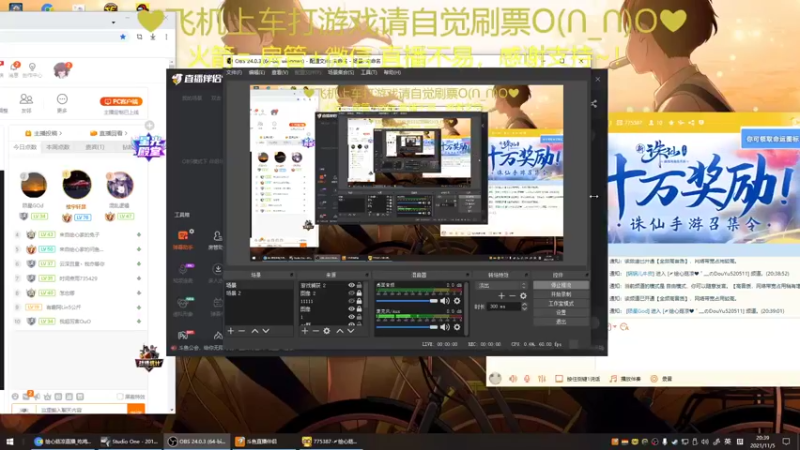Image resolution: width=800 pixels, height=450 pixels.
Task: Toggle microphone icon in voice room bar
Action: 527,379
